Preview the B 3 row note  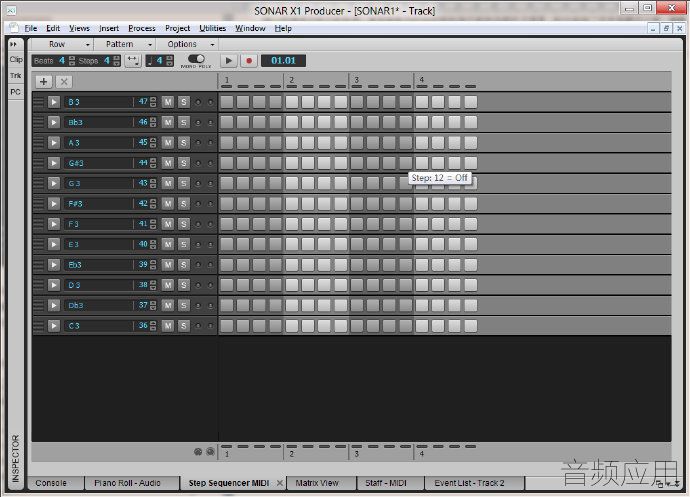(54, 102)
